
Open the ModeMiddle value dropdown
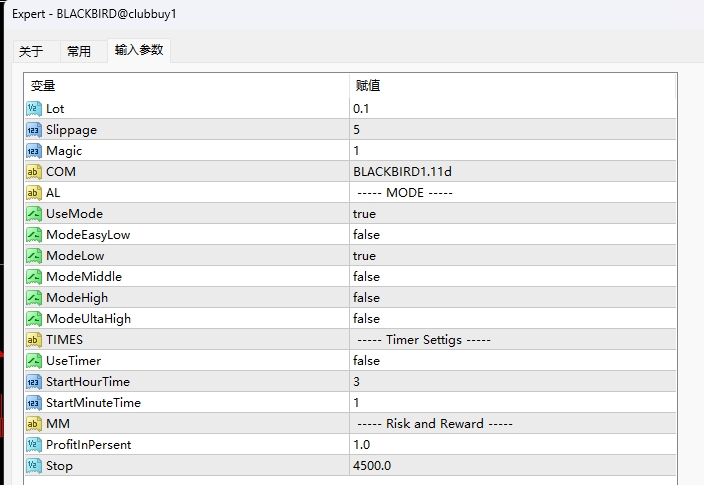367,277
